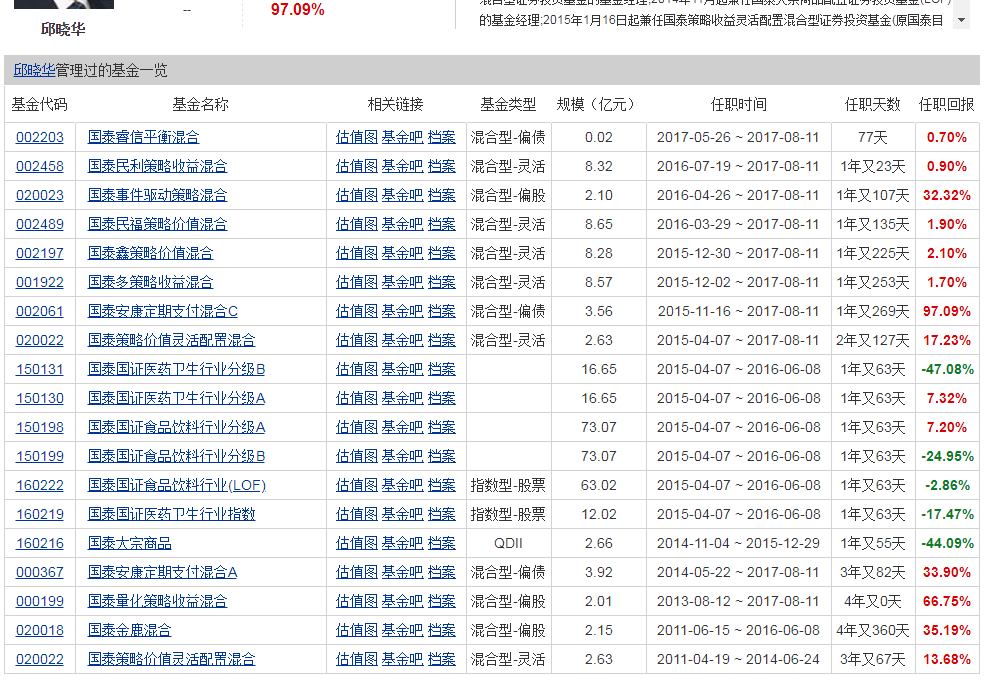Open fund 国泰睿信平衡混合
This screenshot has height=688, width=984.
click(x=143, y=137)
